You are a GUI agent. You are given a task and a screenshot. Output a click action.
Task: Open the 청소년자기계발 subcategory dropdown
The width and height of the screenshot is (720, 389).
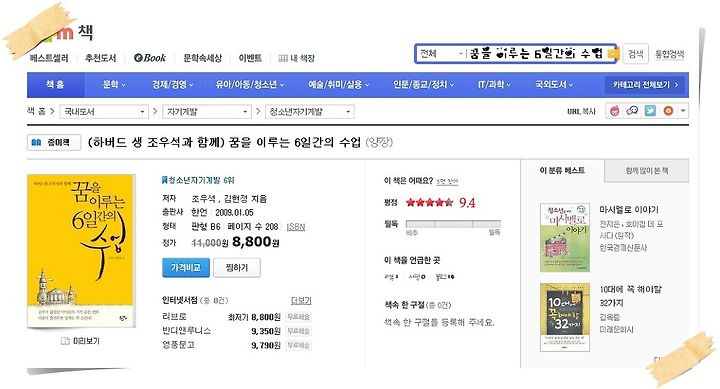(309, 112)
